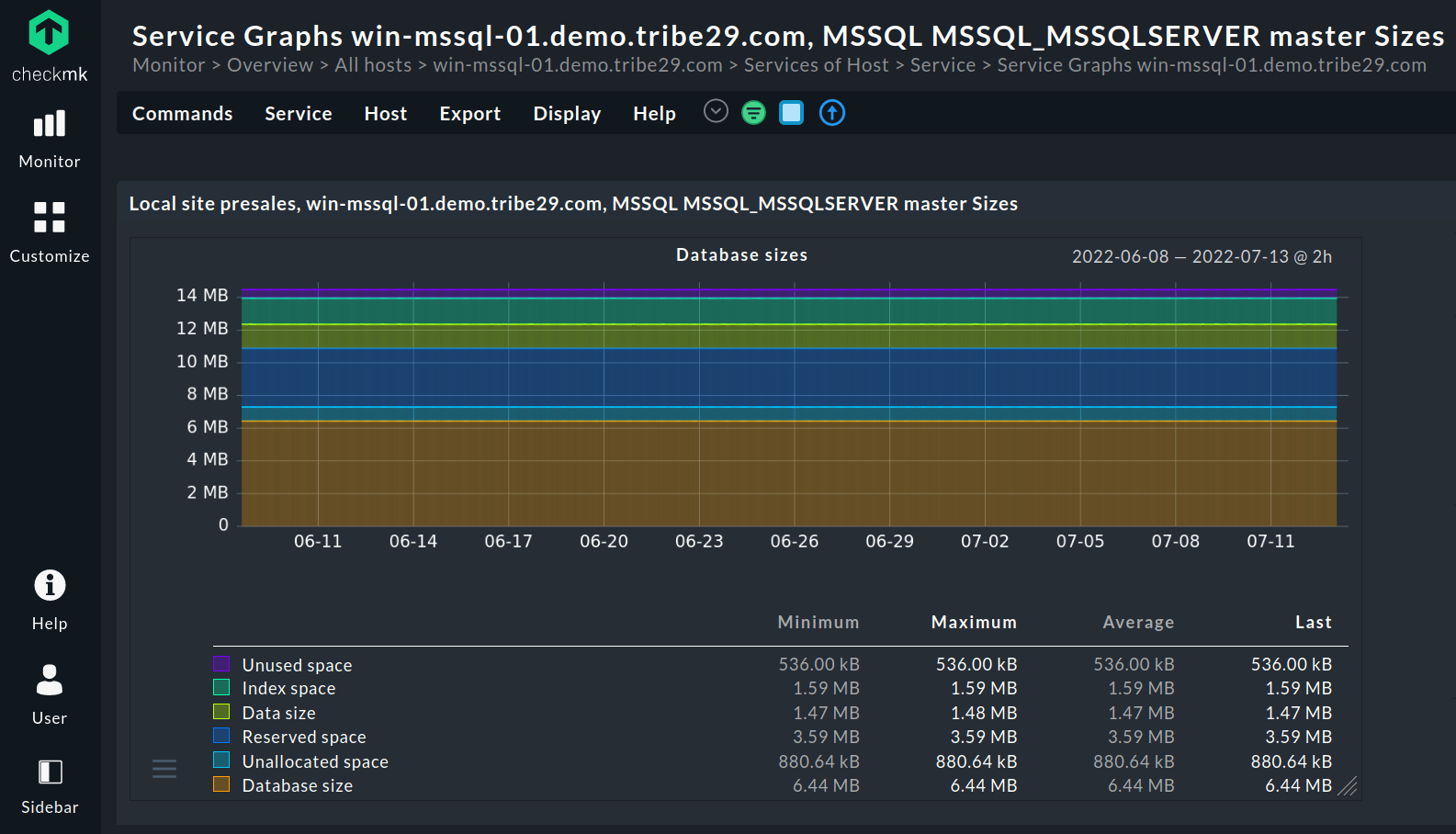The width and height of the screenshot is (1456, 834).
Task: Click the graph date range text
Action: click(1202, 257)
